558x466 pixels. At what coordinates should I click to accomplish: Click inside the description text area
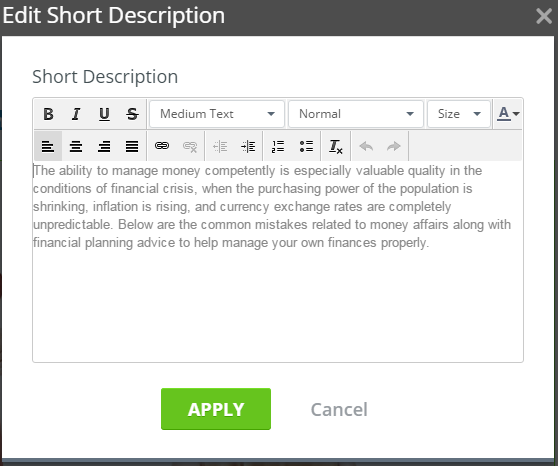tap(278, 262)
